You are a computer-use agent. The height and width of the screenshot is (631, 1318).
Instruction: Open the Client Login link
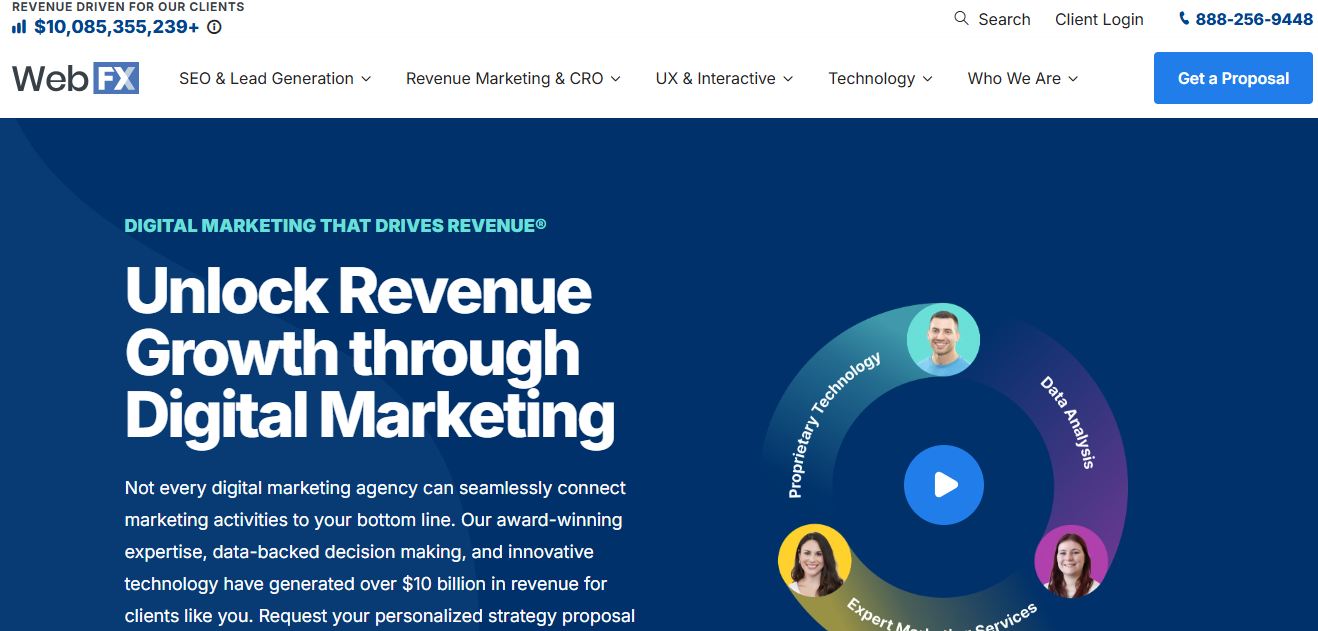pos(1099,19)
